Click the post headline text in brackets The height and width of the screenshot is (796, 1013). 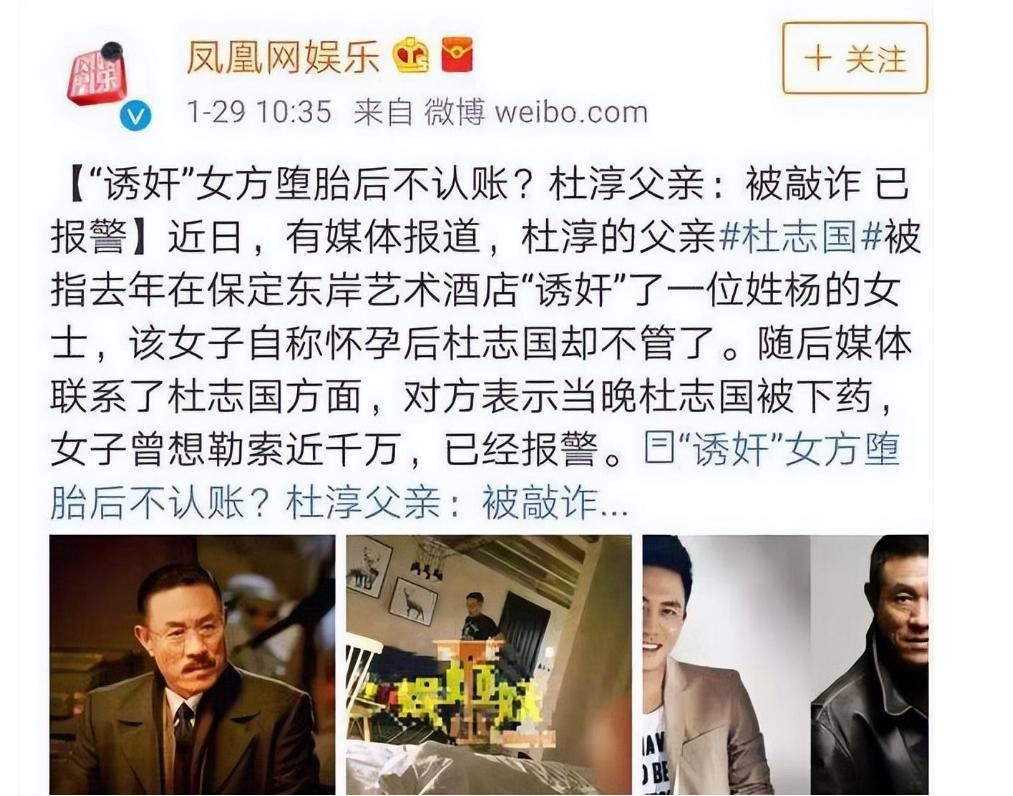479,211
